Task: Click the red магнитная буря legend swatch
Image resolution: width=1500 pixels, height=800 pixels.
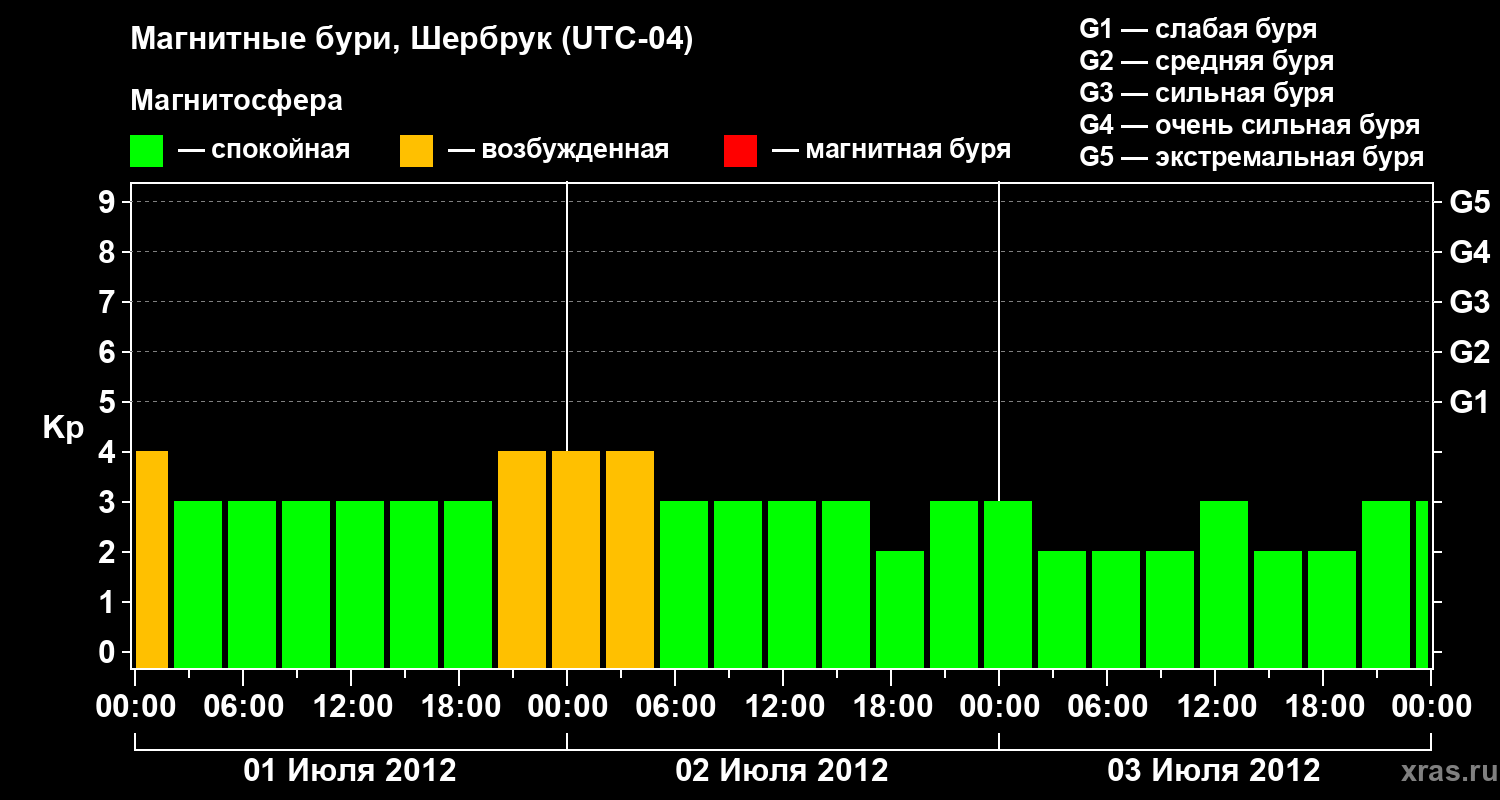Action: (740, 151)
